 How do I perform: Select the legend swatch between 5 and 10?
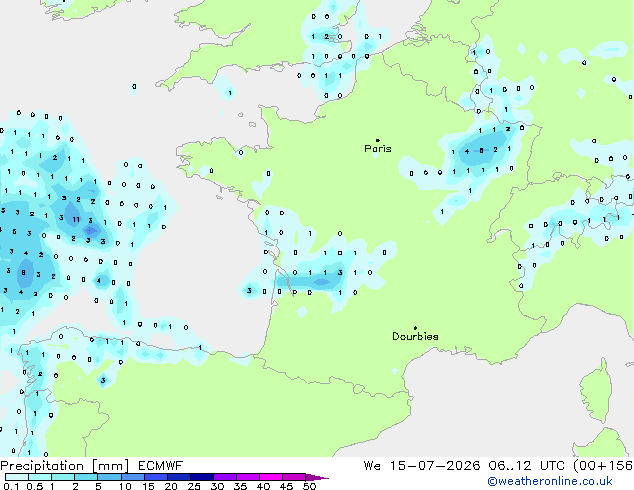(x=109, y=477)
